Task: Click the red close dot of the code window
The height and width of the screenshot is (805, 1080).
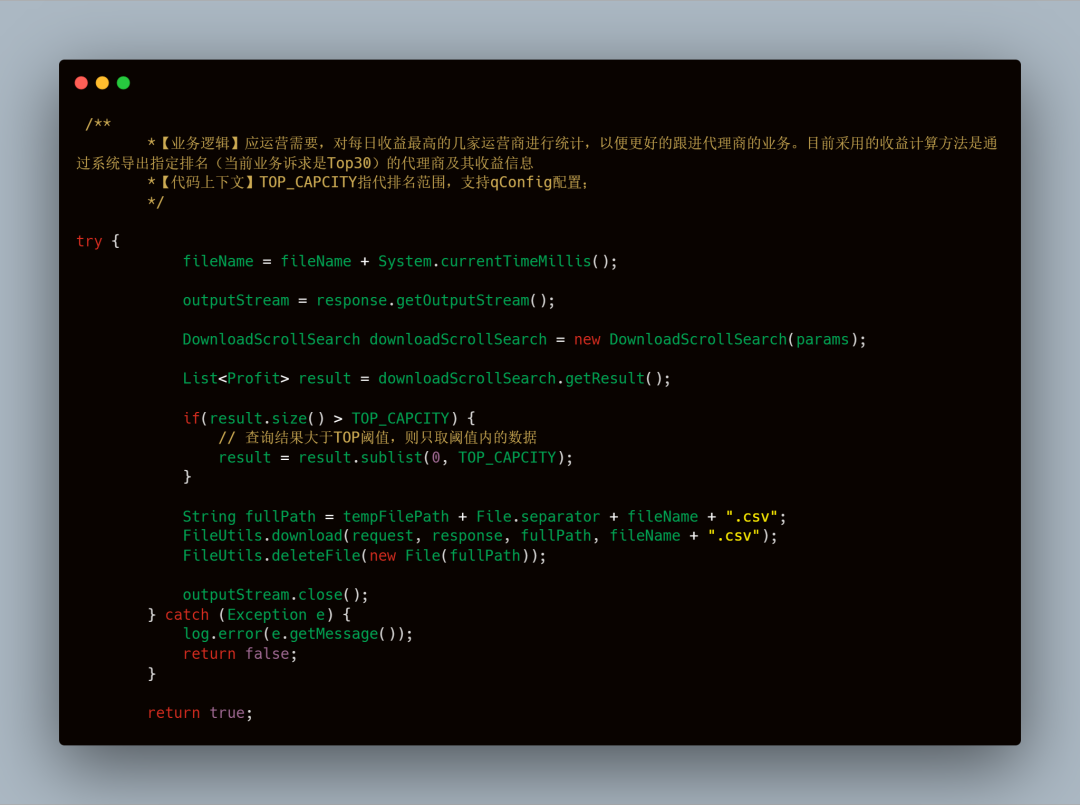Action: (x=81, y=83)
